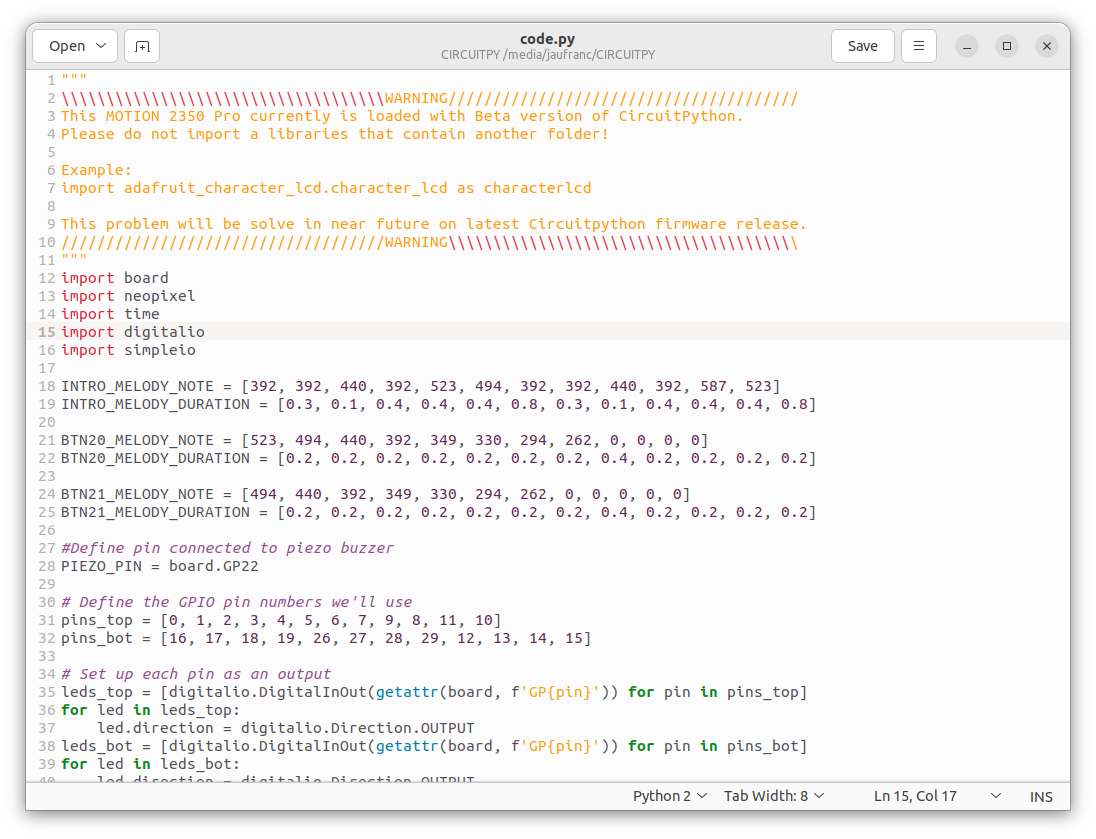Viewport: 1096px width, 839px height.
Task: Click the top WARNING banner line
Action: click(429, 99)
